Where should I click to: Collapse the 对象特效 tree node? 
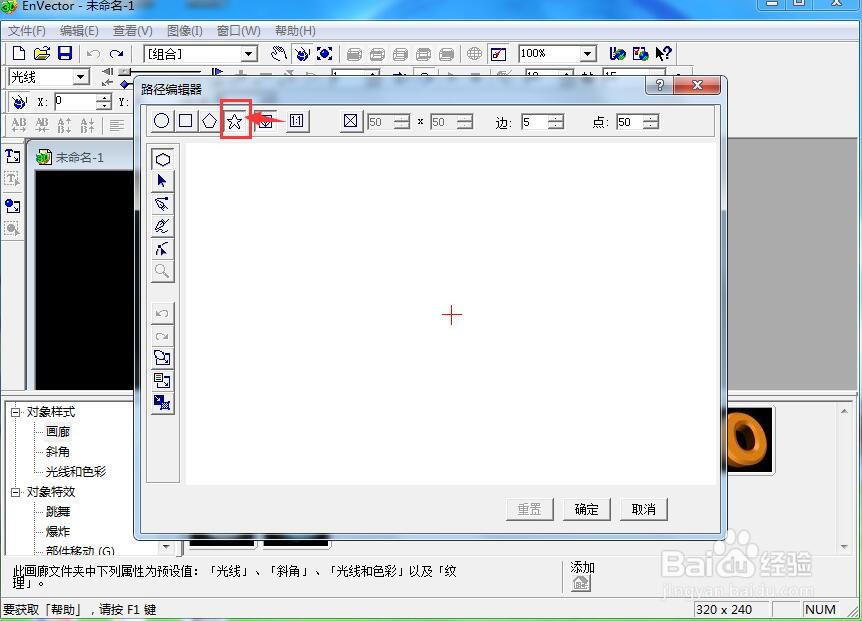point(15,492)
